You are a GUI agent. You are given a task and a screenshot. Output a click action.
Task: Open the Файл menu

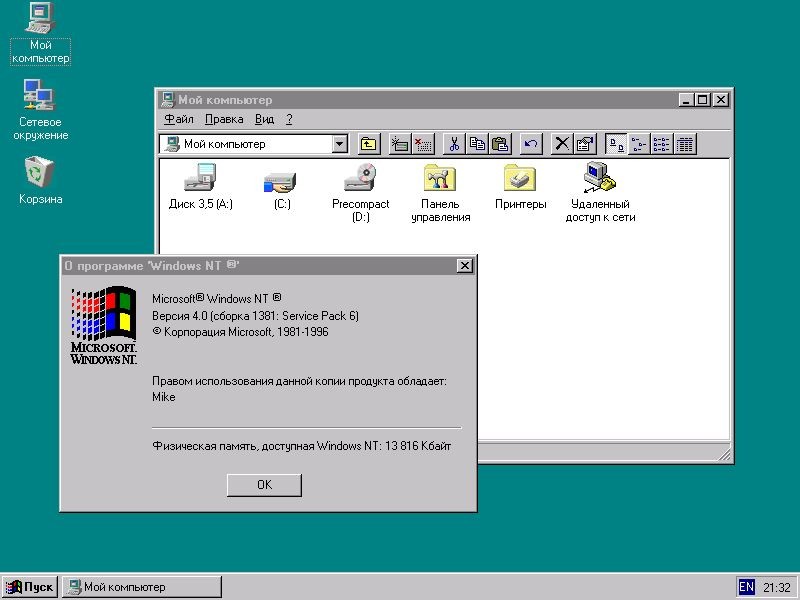pos(179,119)
